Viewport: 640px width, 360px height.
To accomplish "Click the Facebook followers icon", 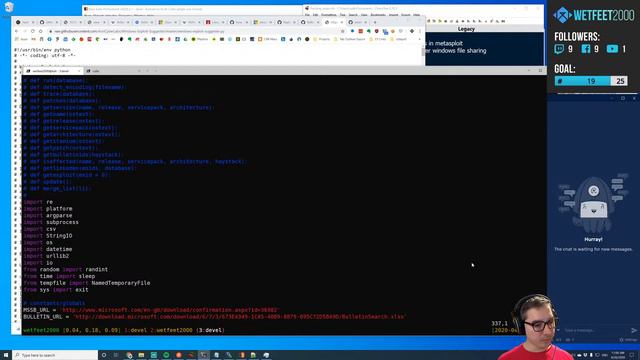I will pos(586,49).
